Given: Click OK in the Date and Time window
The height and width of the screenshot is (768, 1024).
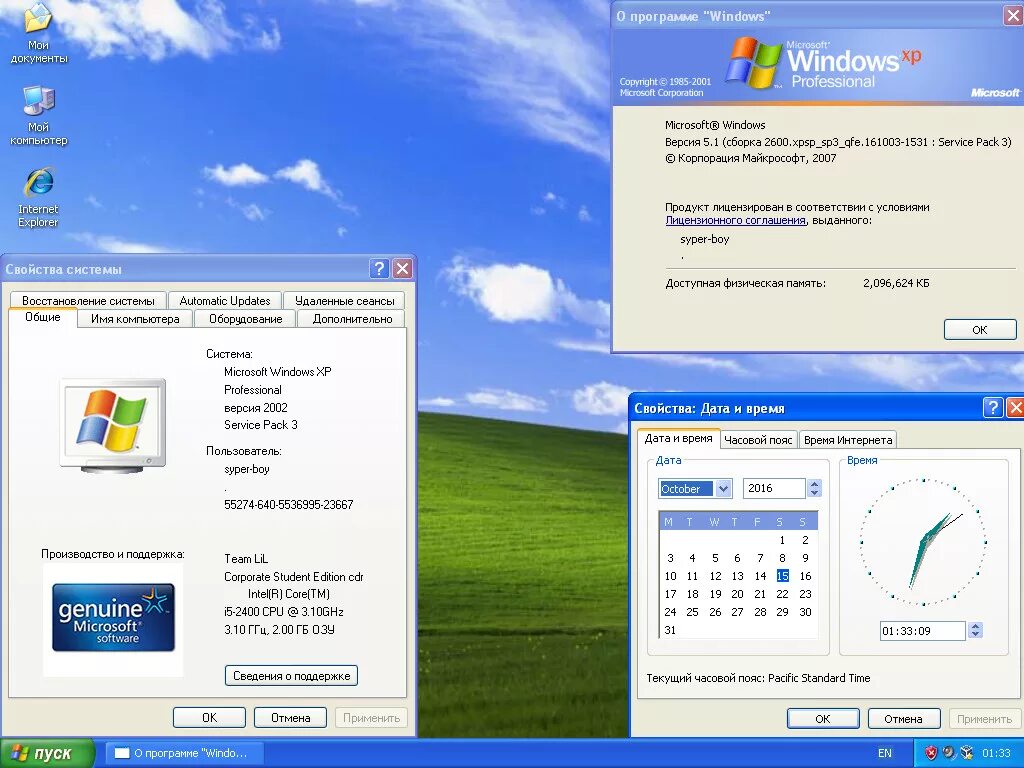Looking at the screenshot, I should (x=823, y=718).
